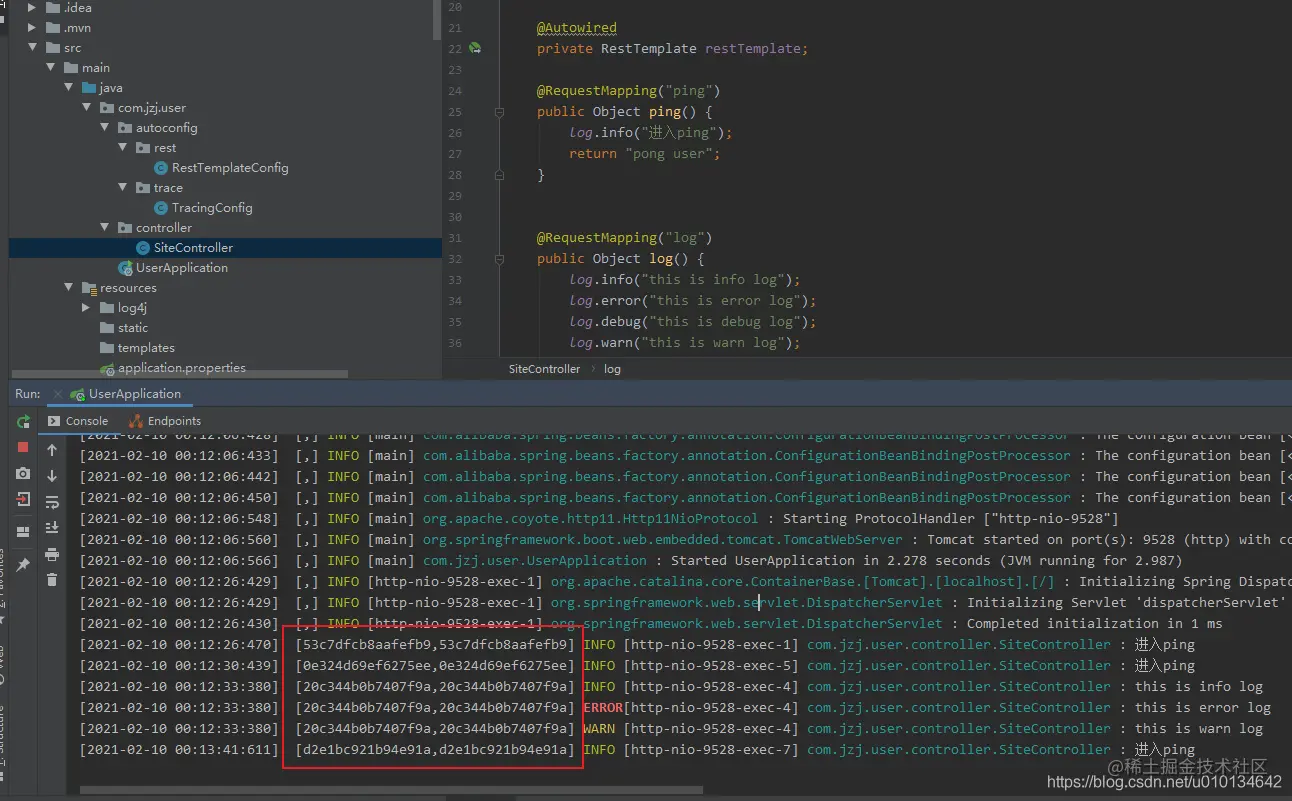Viewport: 1292px width, 801px height.
Task: Click the @Autowired annotation in editor
Action: click(576, 27)
